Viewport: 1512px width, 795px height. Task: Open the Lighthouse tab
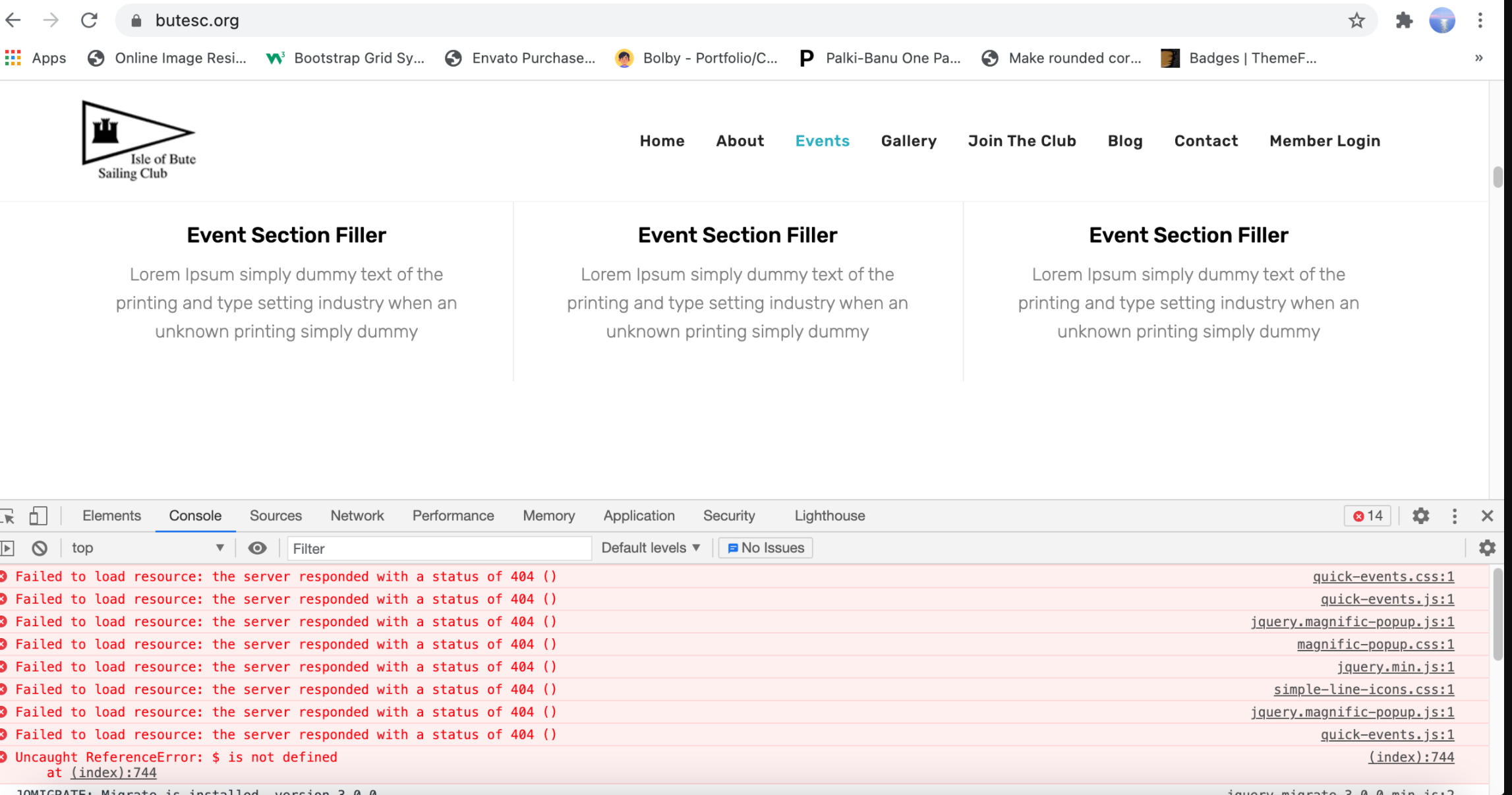click(x=829, y=515)
